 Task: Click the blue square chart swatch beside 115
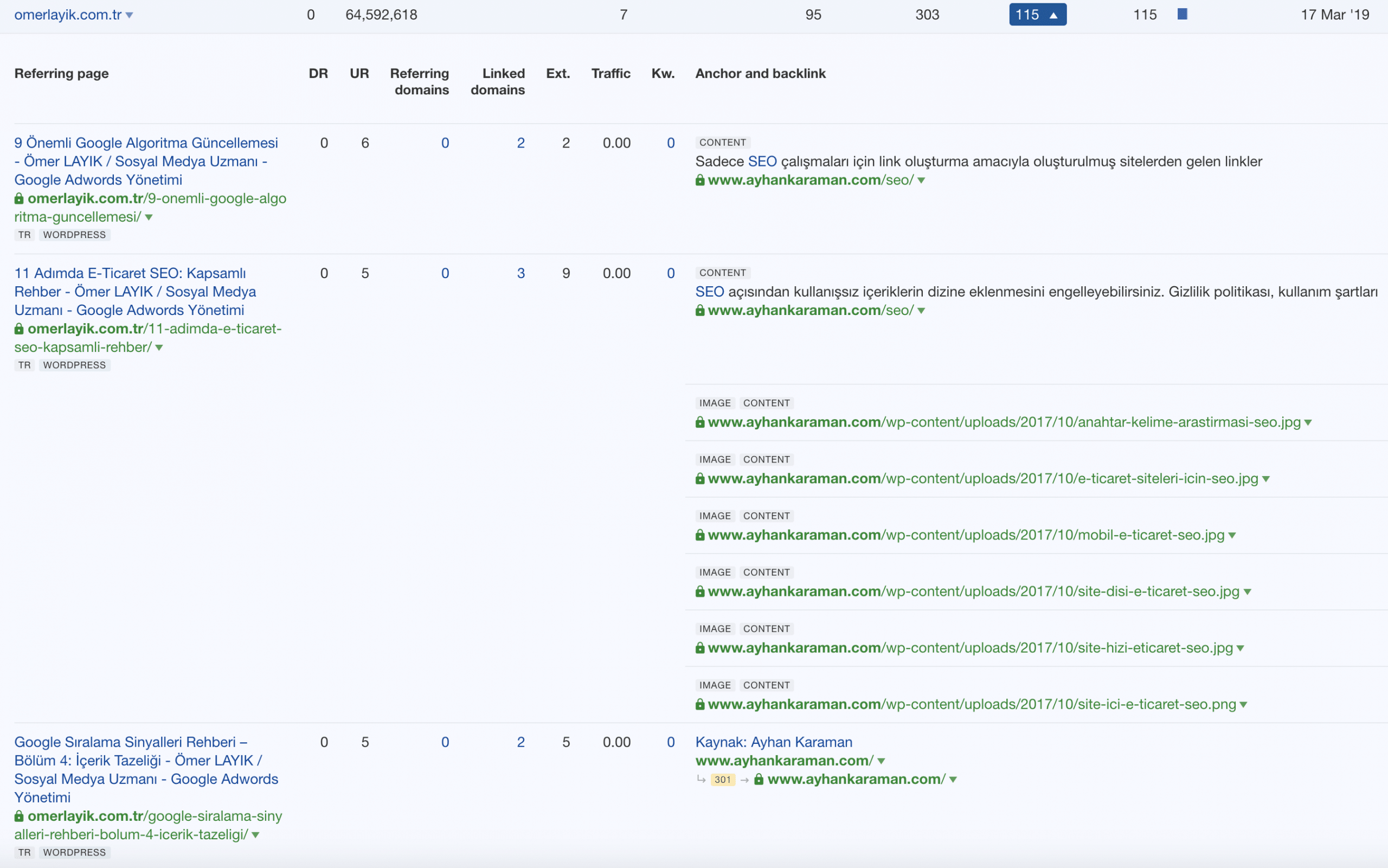pyautogui.click(x=1182, y=14)
